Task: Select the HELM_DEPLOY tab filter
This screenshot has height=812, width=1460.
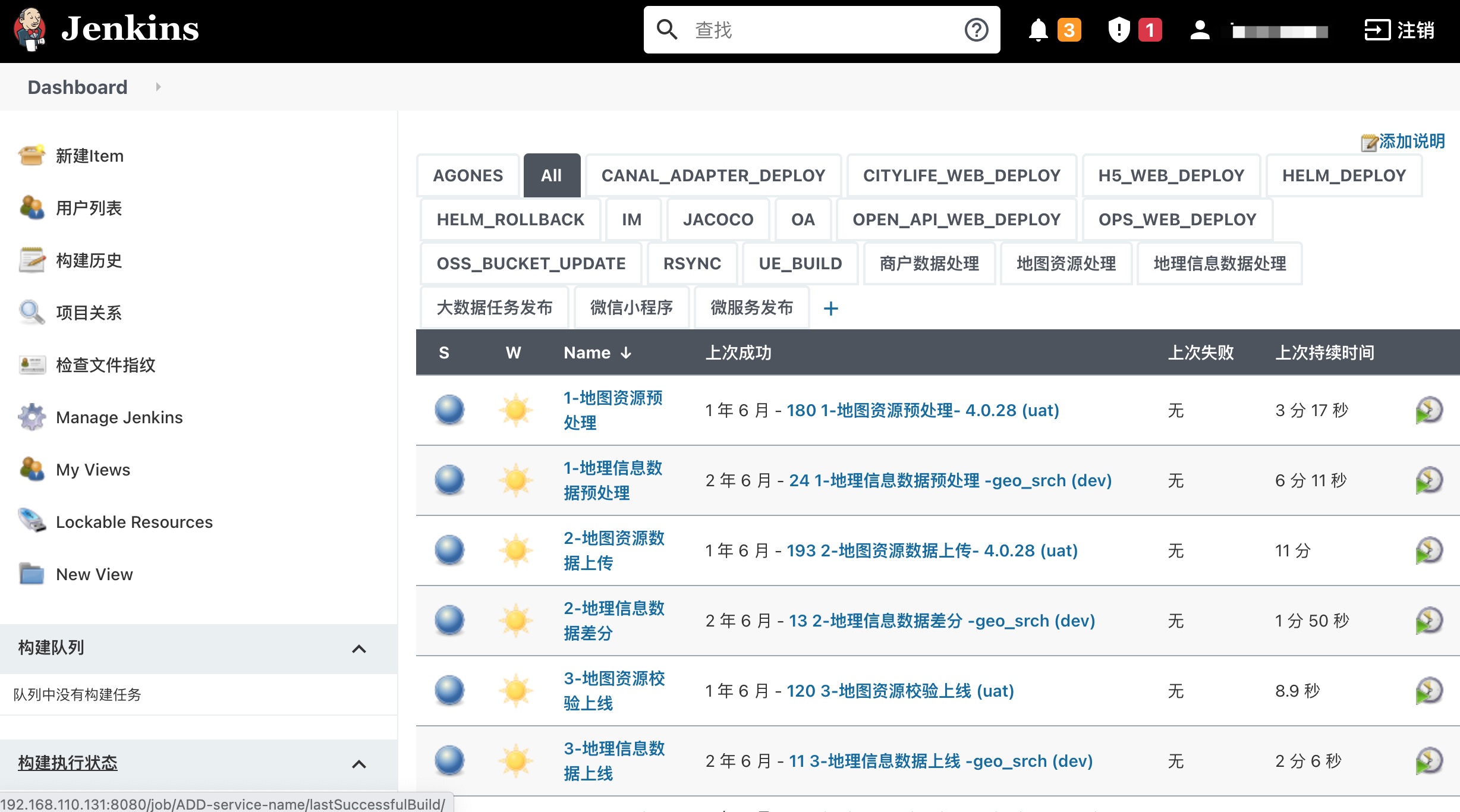Action: pos(1344,175)
